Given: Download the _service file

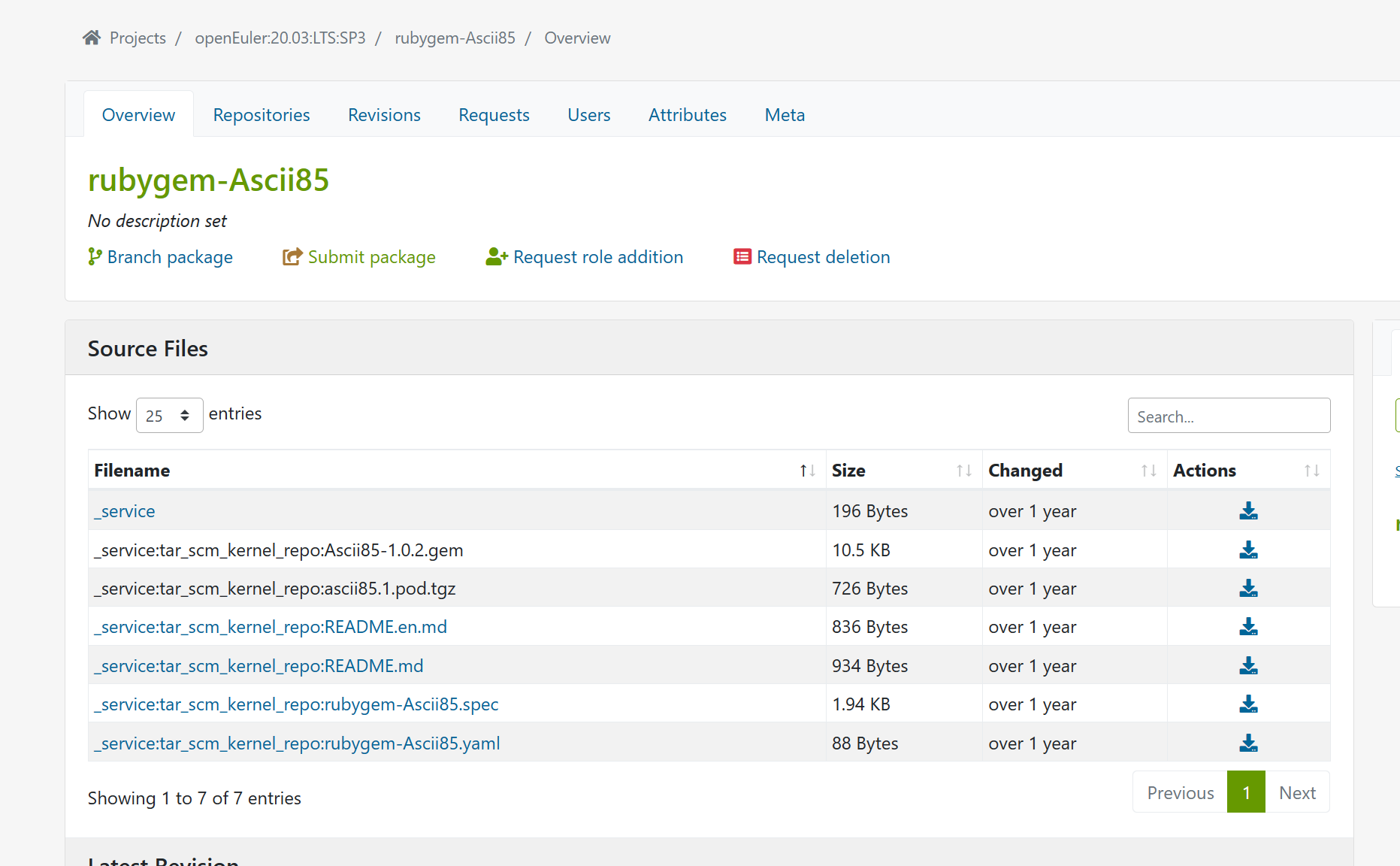Looking at the screenshot, I should 1248,511.
